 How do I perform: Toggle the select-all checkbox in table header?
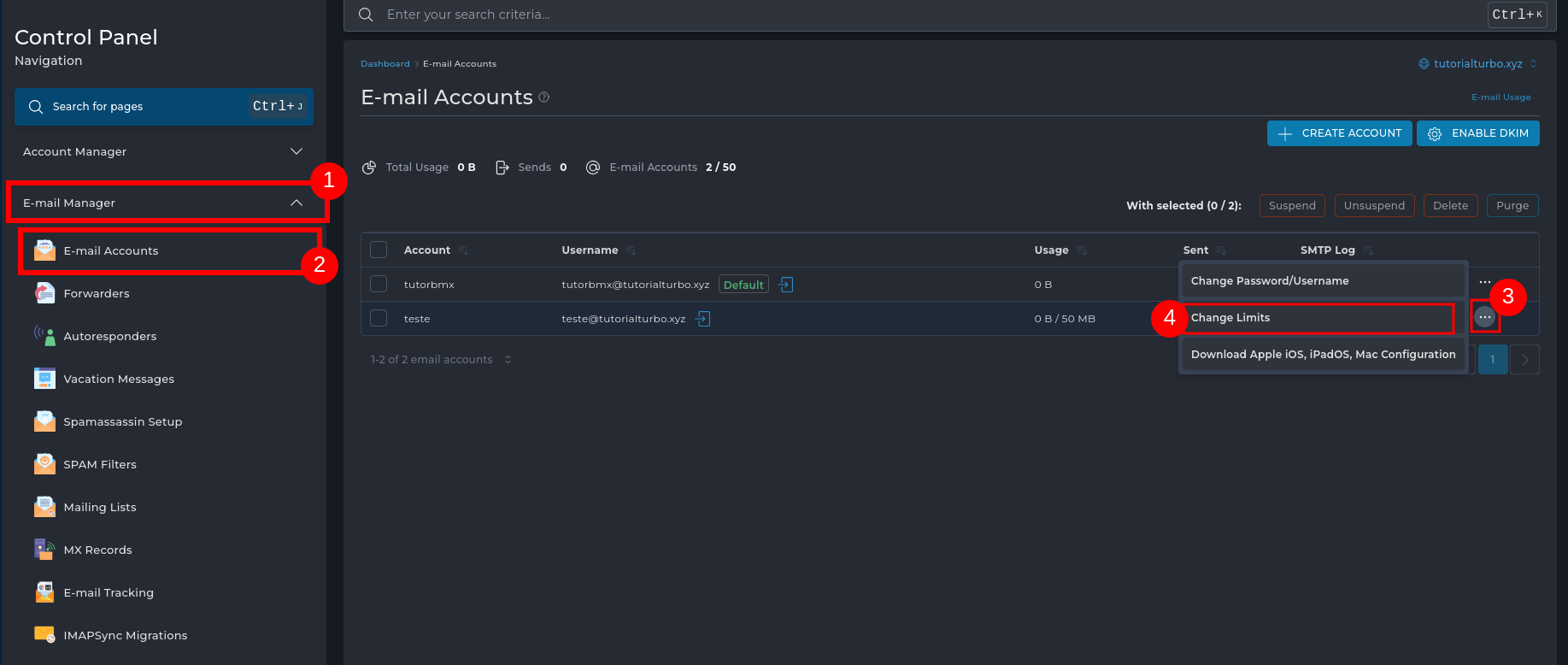pyautogui.click(x=379, y=250)
